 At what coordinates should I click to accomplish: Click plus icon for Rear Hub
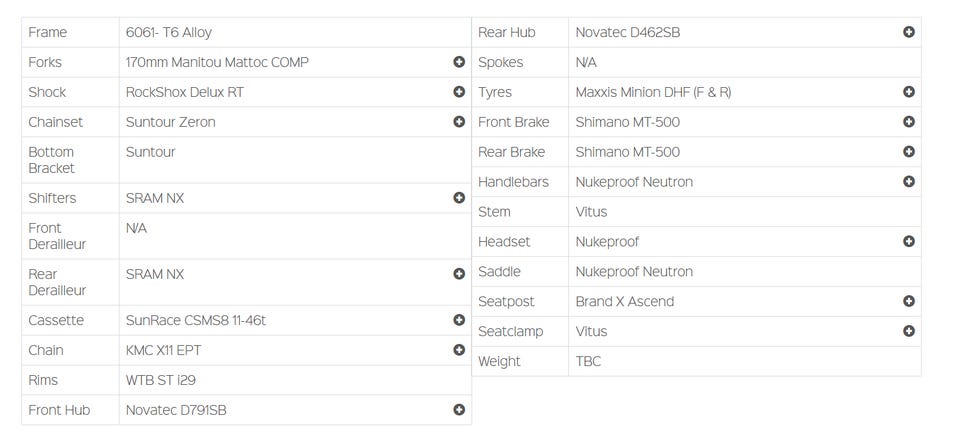pyautogui.click(x=909, y=32)
